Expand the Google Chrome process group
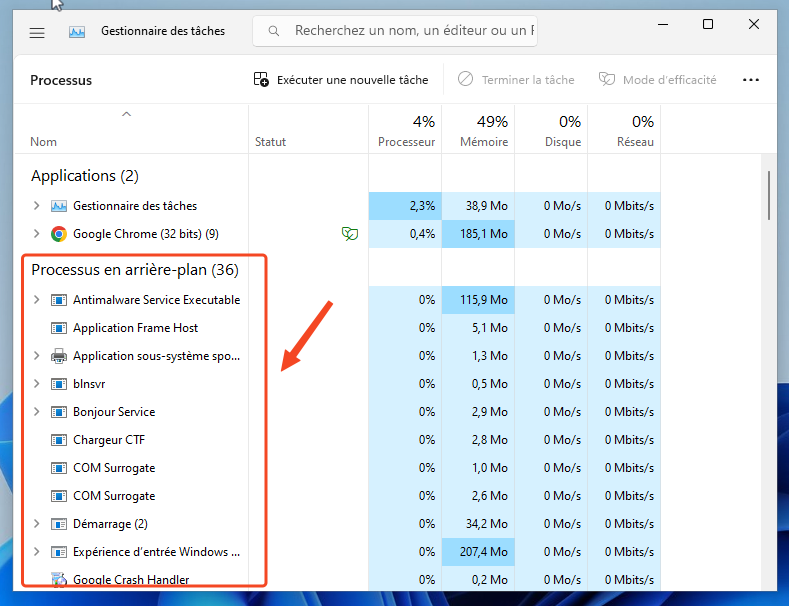Viewport: 789px width, 606px height. tap(37, 234)
